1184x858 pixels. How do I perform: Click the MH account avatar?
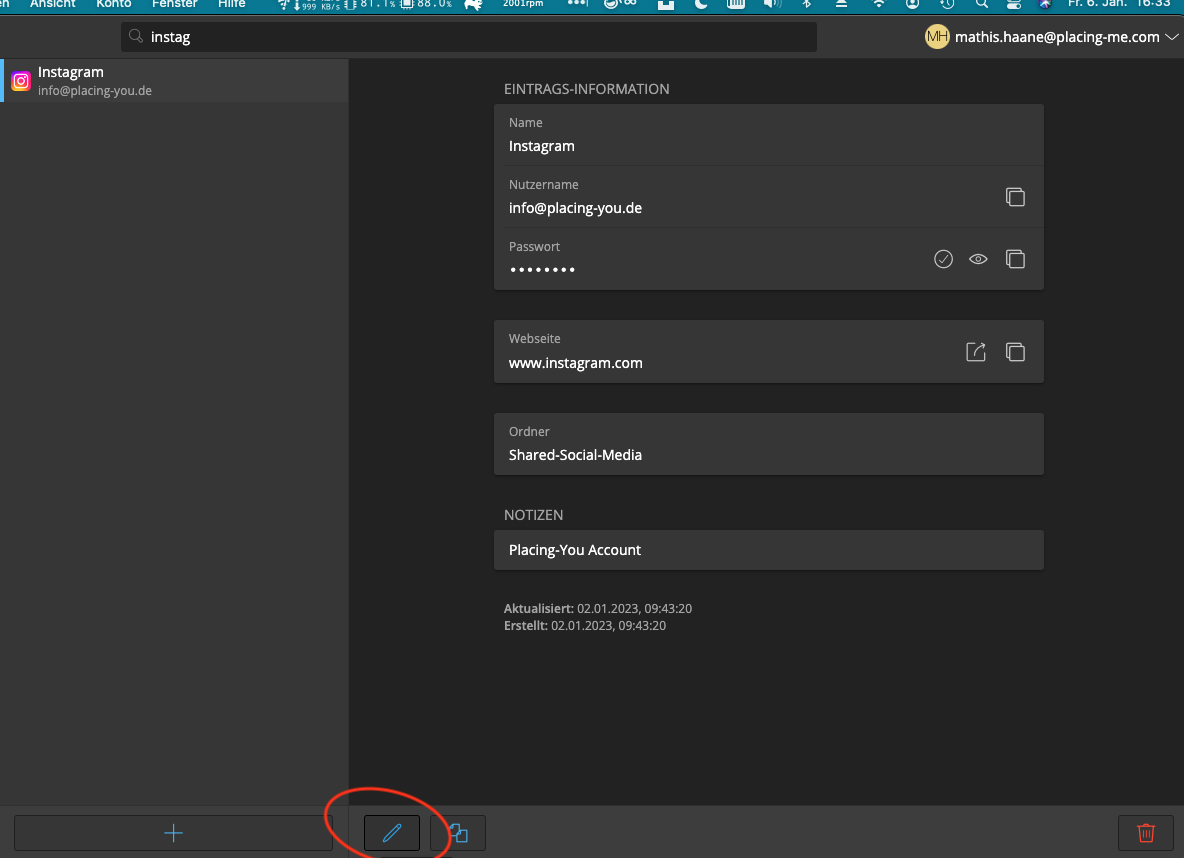tap(937, 37)
